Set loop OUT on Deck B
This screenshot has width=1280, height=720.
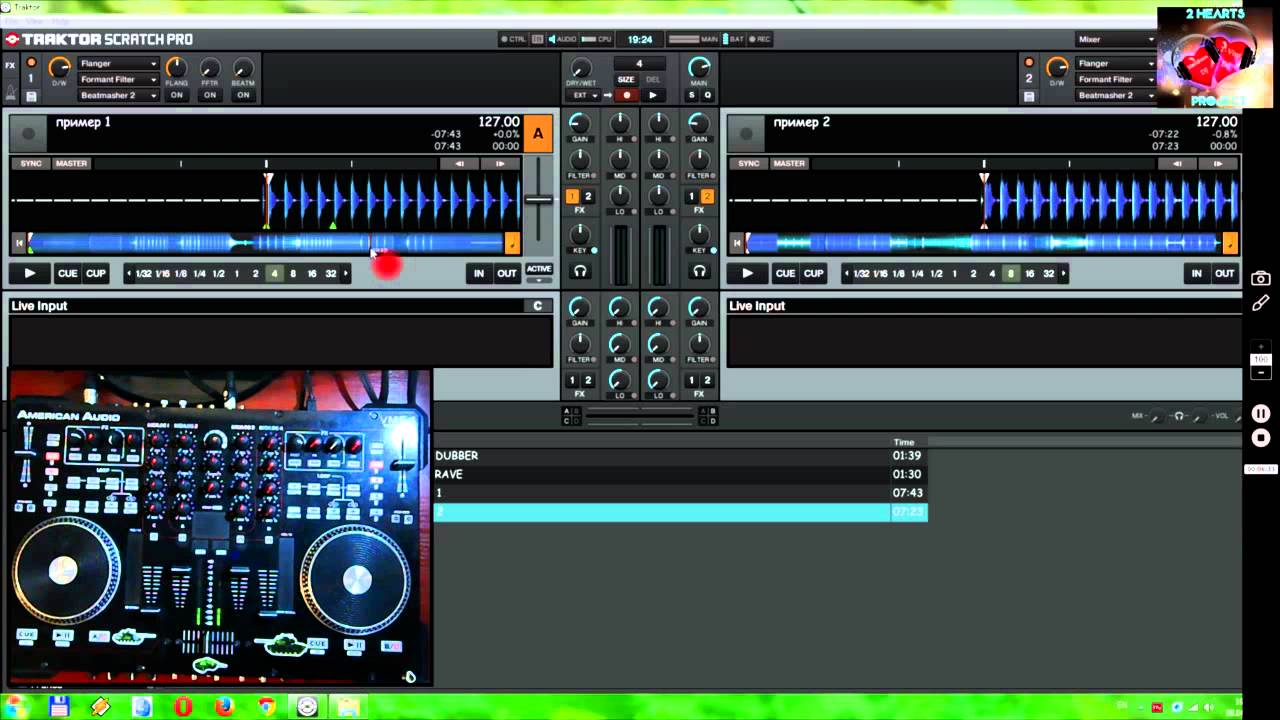tap(1225, 273)
